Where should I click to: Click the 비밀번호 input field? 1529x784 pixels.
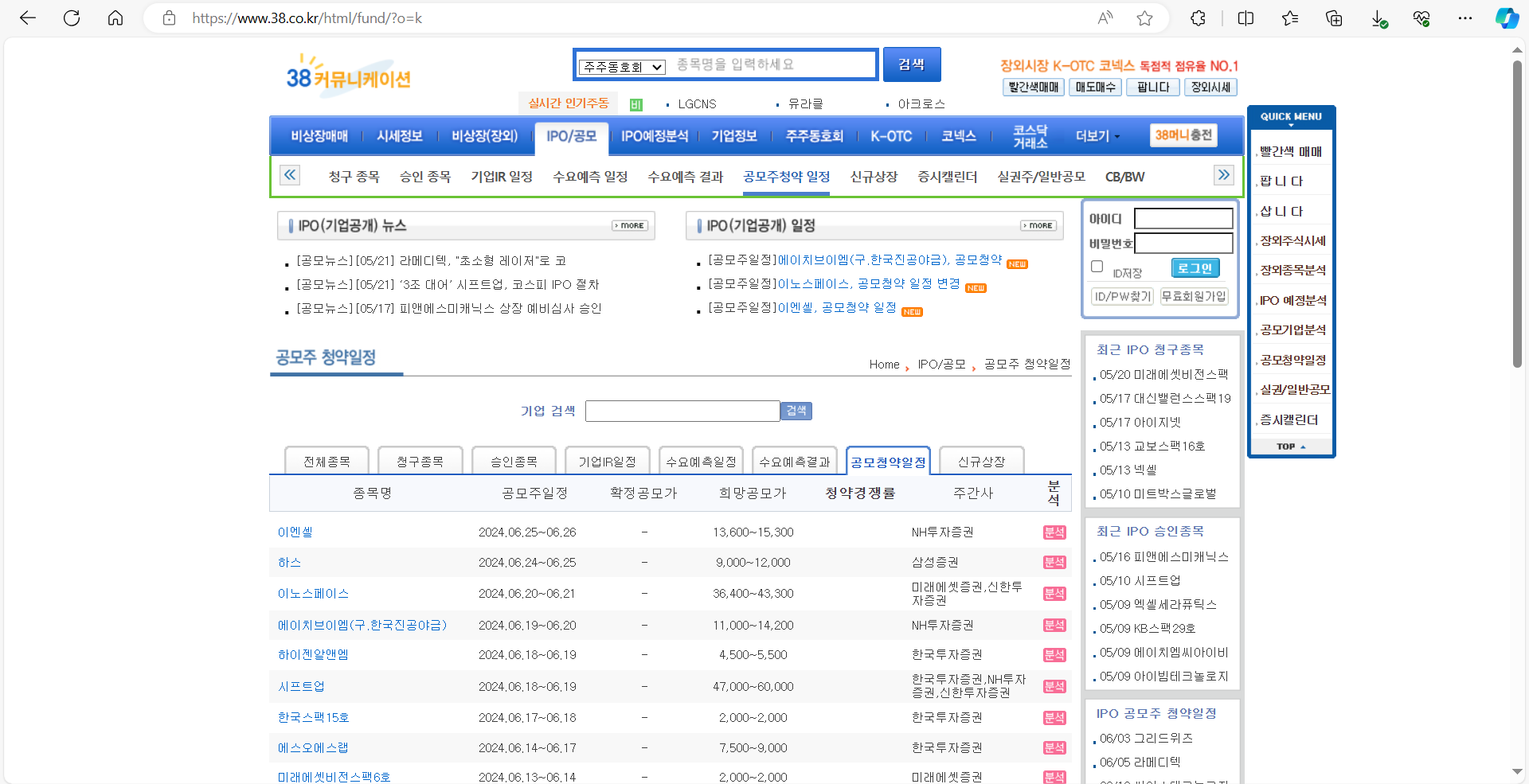coord(1183,244)
